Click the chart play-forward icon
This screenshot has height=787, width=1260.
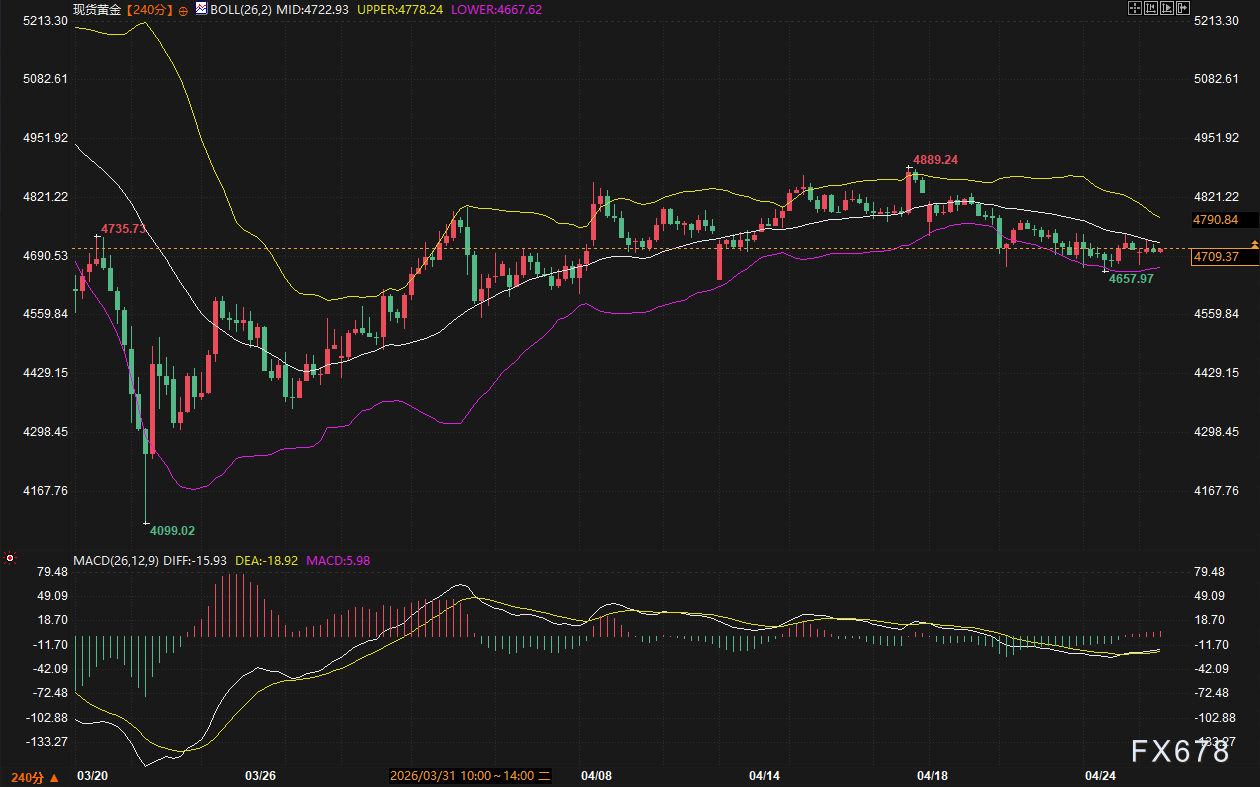click(1168, 9)
